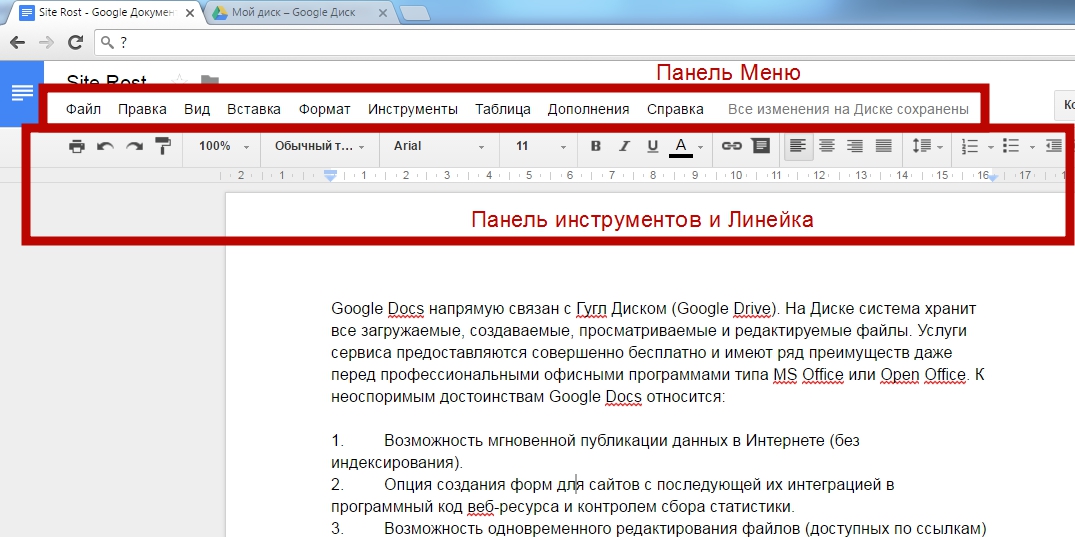Switch to the Мой диск browser tab
This screenshot has height=537, width=1075.
298,12
